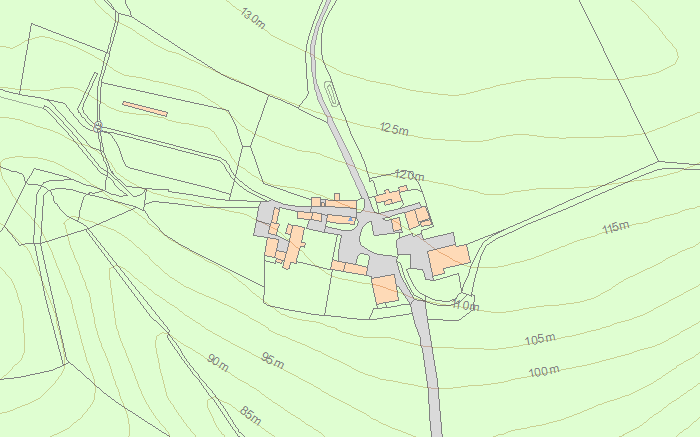Click the 125m contour label

(395, 129)
